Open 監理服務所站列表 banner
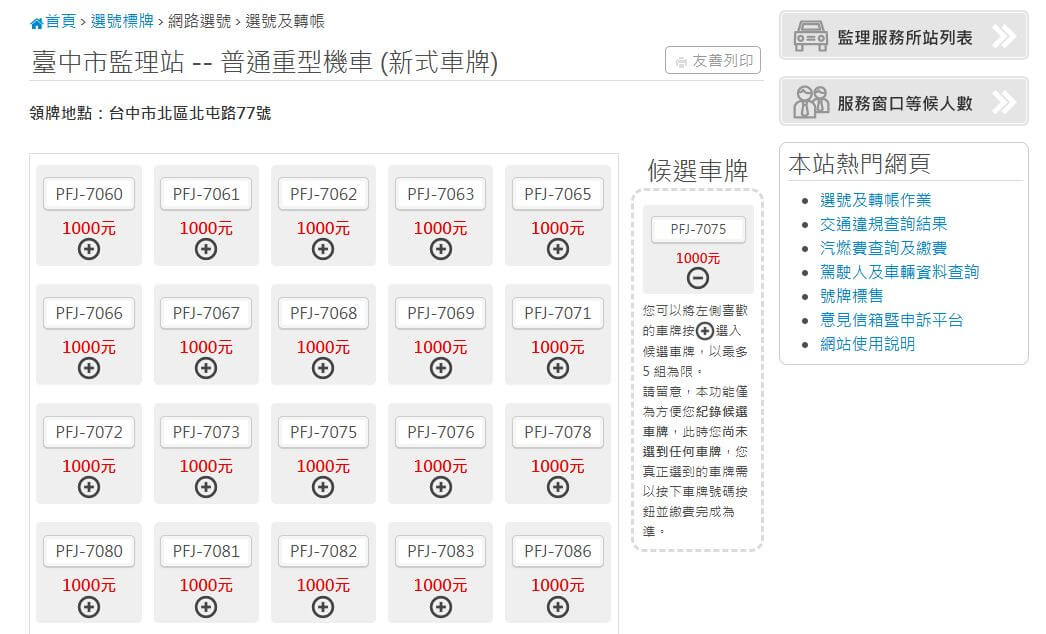This screenshot has height=634, width=1046. (x=903, y=37)
